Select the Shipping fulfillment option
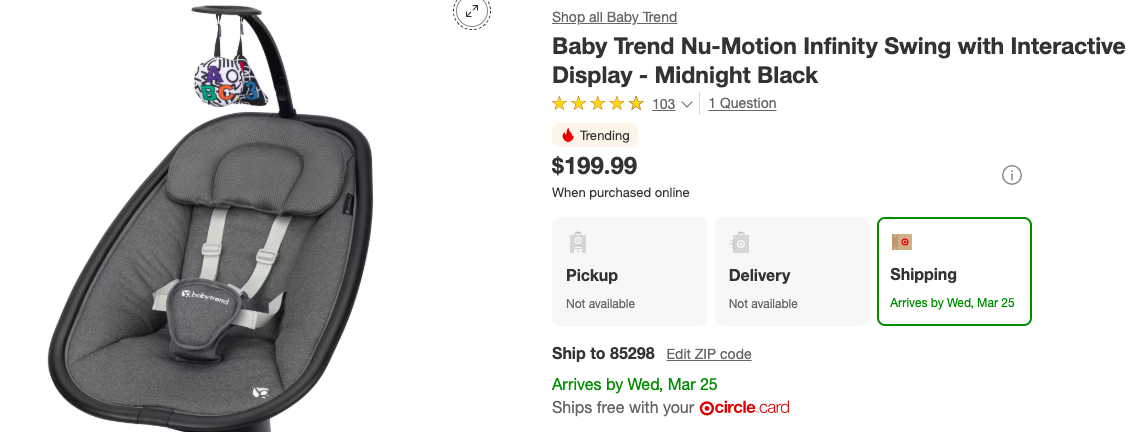Image resolution: width=1148 pixels, height=432 pixels. point(954,272)
